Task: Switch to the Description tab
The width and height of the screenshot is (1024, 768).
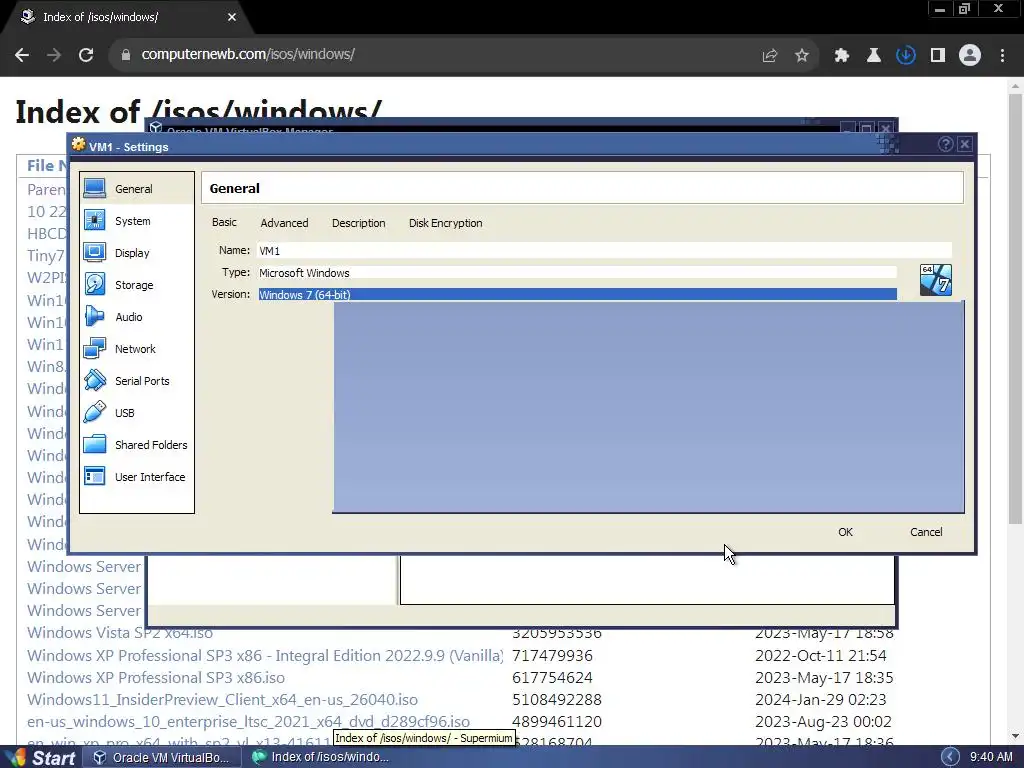Action: pyautogui.click(x=359, y=223)
